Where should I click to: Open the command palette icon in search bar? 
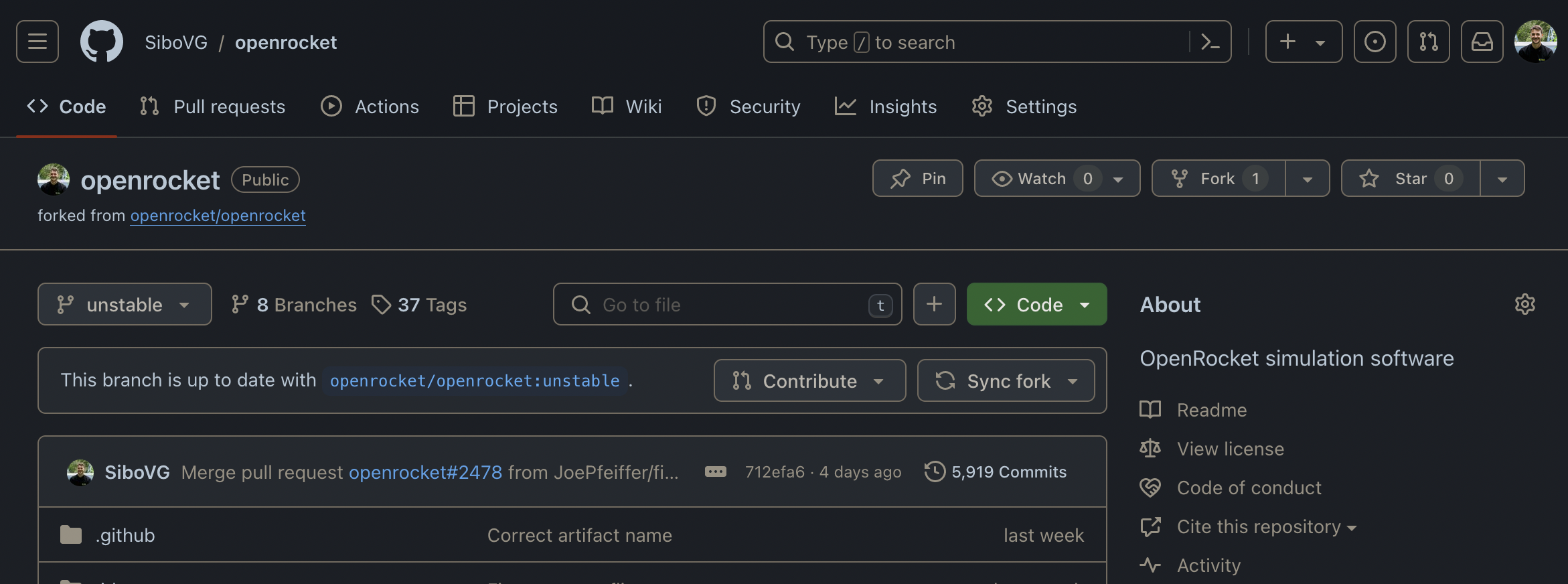(1210, 42)
